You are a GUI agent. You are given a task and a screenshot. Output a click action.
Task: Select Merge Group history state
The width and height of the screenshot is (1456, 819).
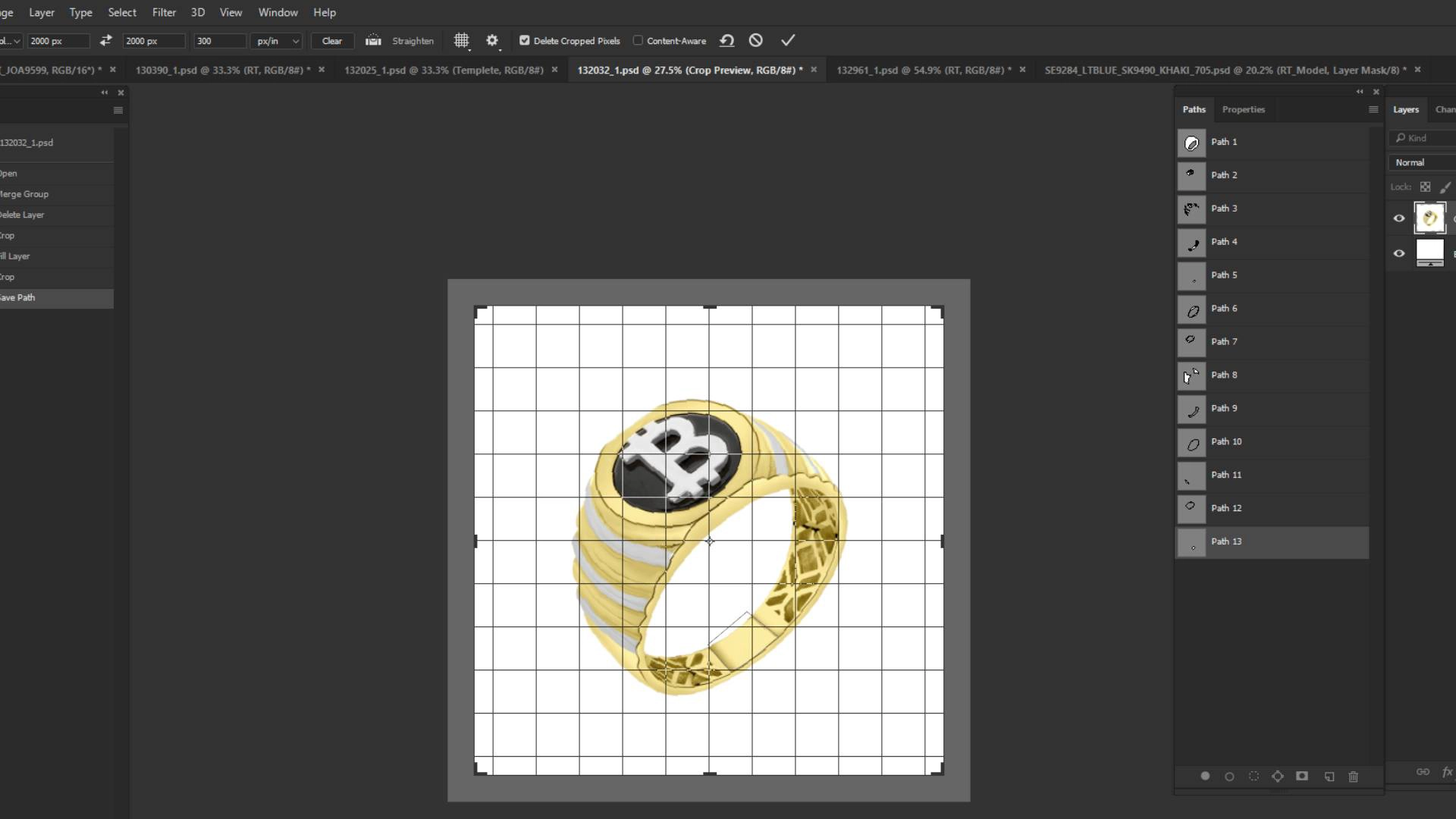point(57,194)
